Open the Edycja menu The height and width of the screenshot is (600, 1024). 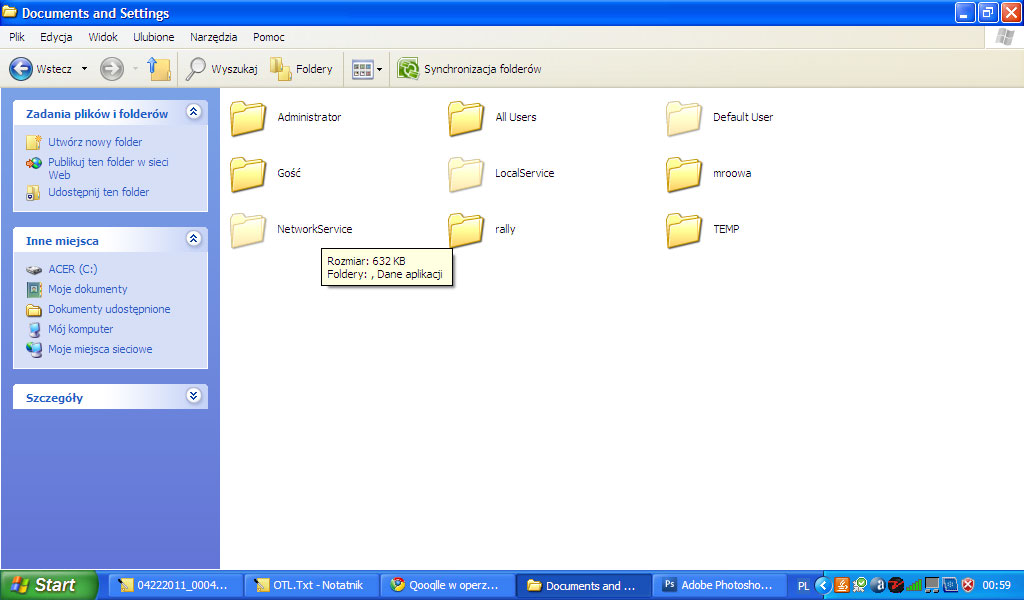56,37
